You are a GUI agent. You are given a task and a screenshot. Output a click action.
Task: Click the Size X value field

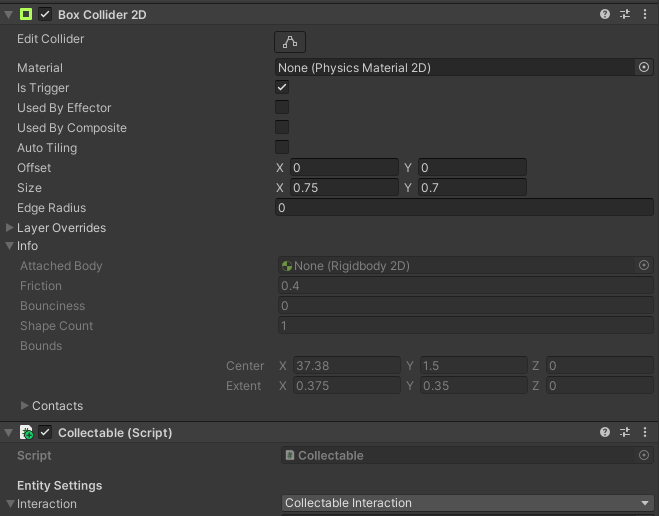(344, 188)
